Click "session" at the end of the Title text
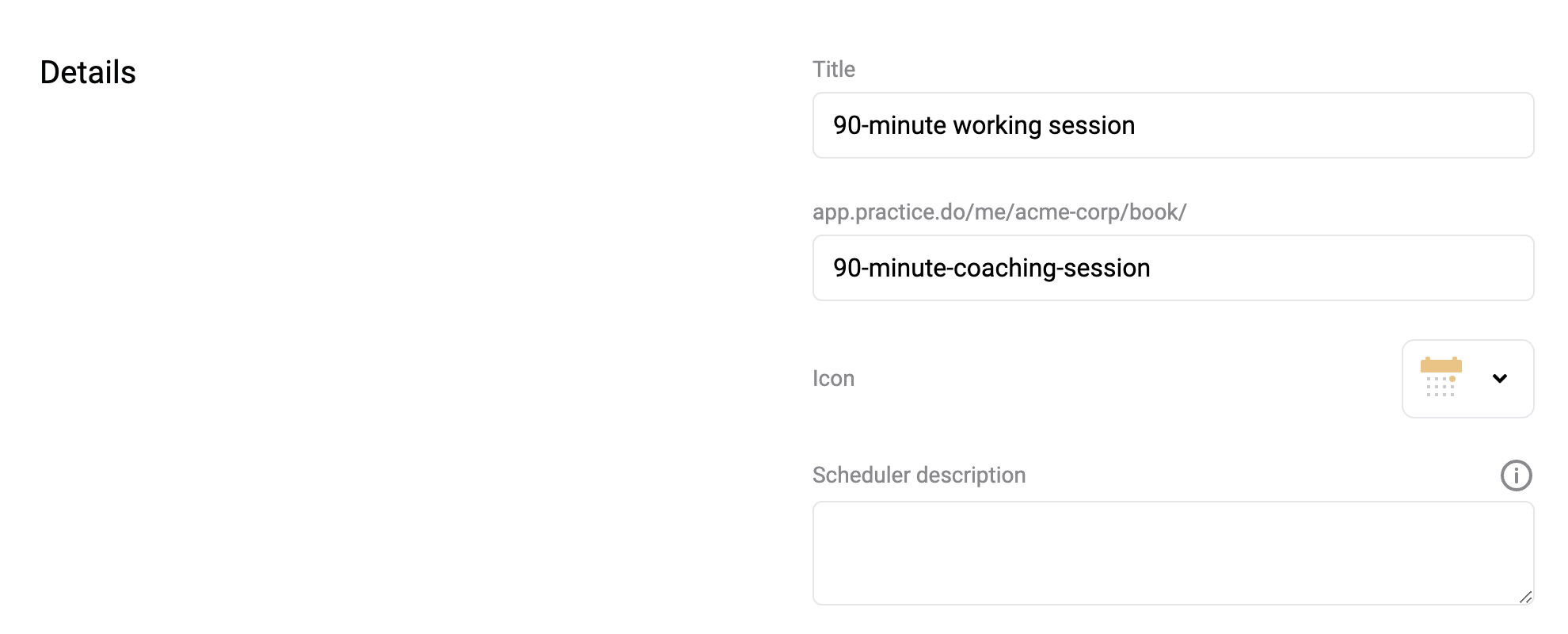This screenshot has width=1568, height=634. coord(1091,125)
